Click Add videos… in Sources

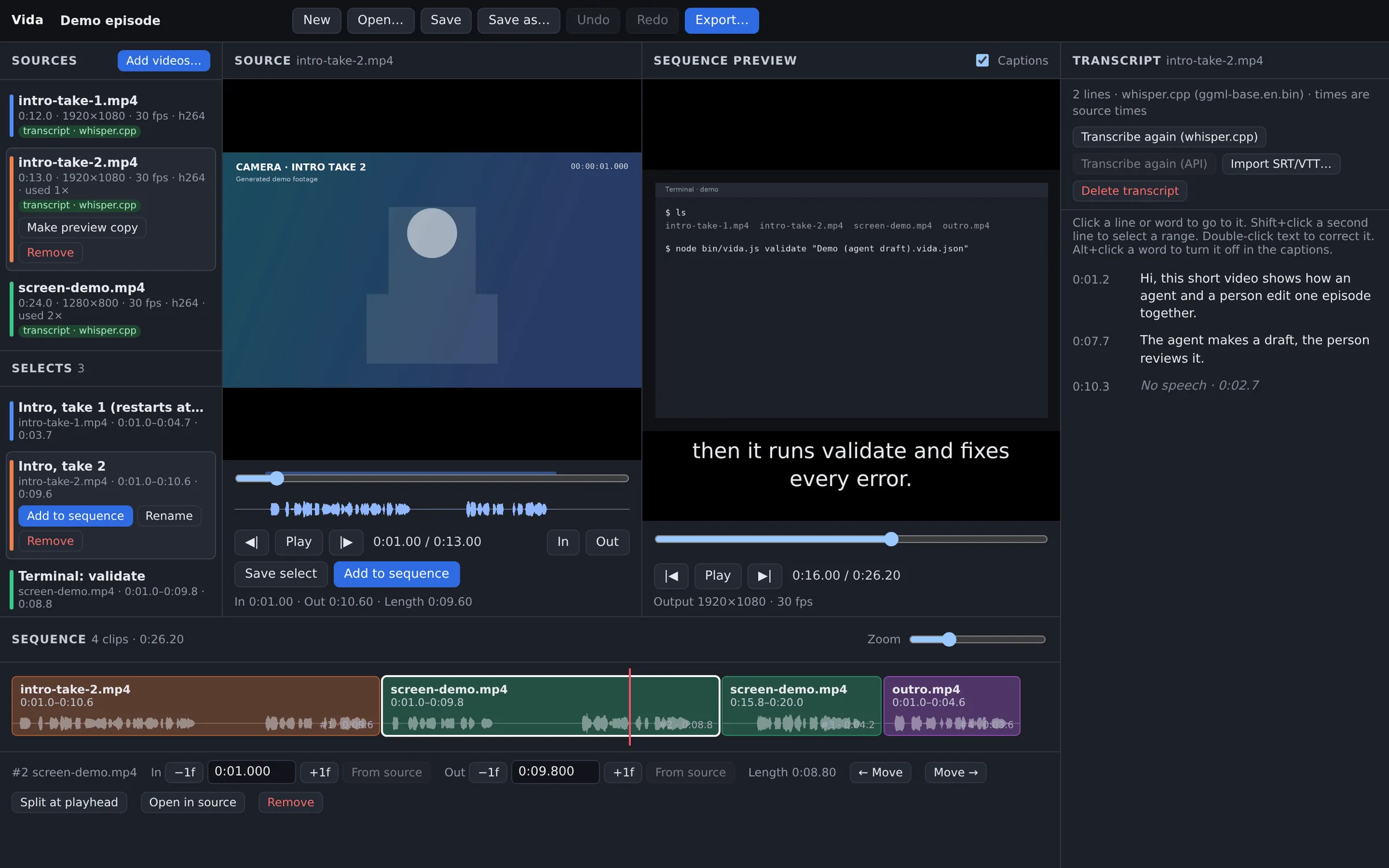[x=164, y=61]
